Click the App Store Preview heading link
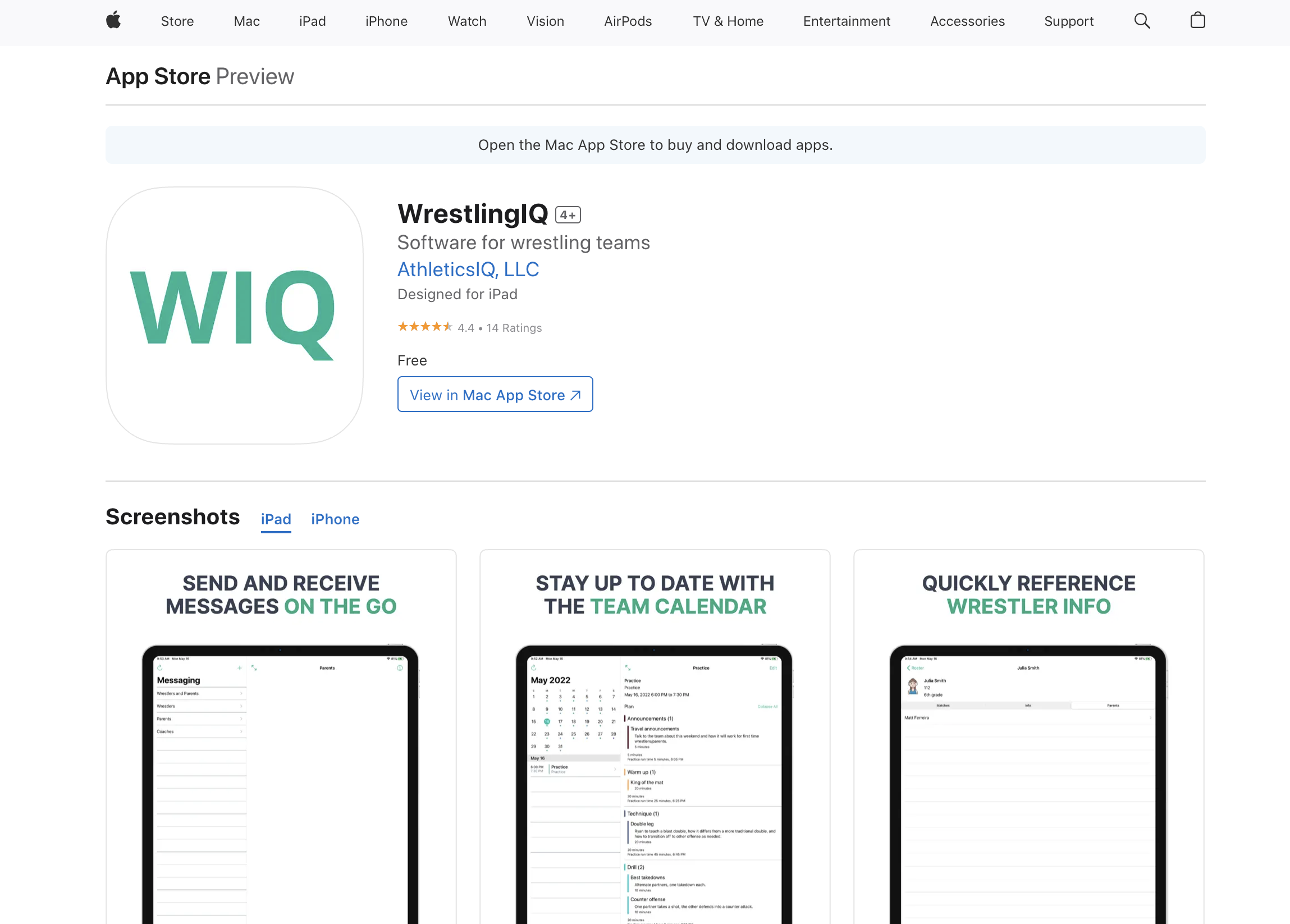This screenshot has height=924, width=1290. 200,76
